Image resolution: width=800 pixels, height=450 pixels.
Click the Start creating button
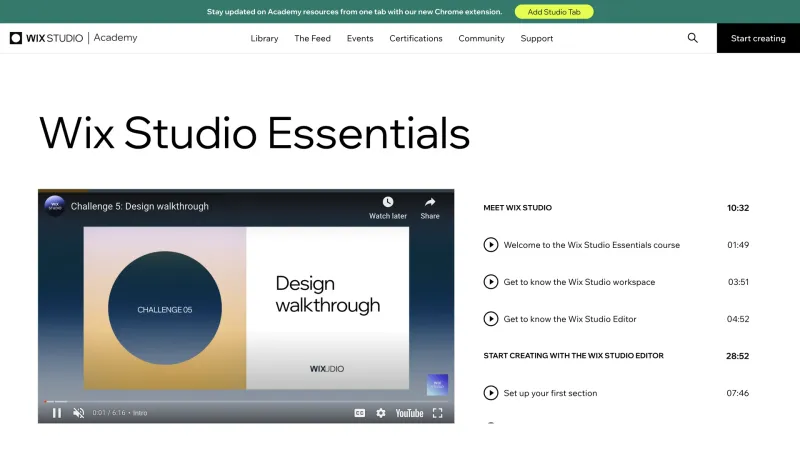[x=758, y=38]
